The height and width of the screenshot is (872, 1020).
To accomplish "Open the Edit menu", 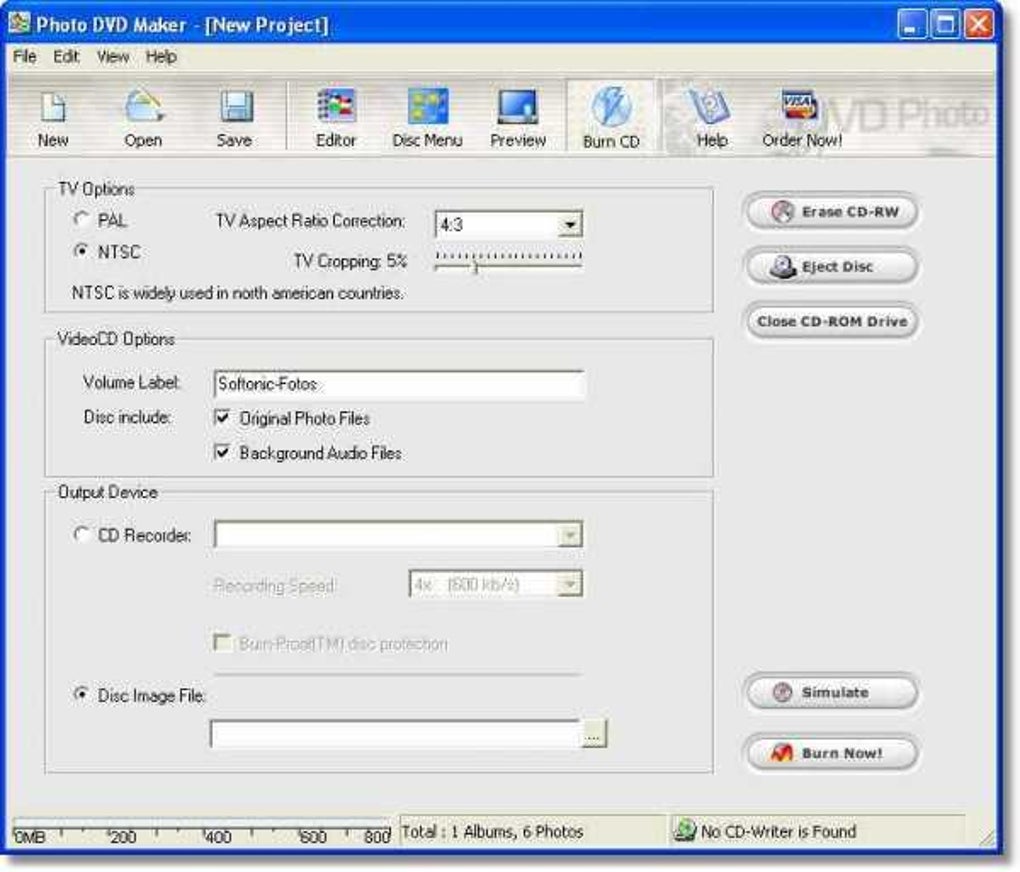I will point(66,57).
